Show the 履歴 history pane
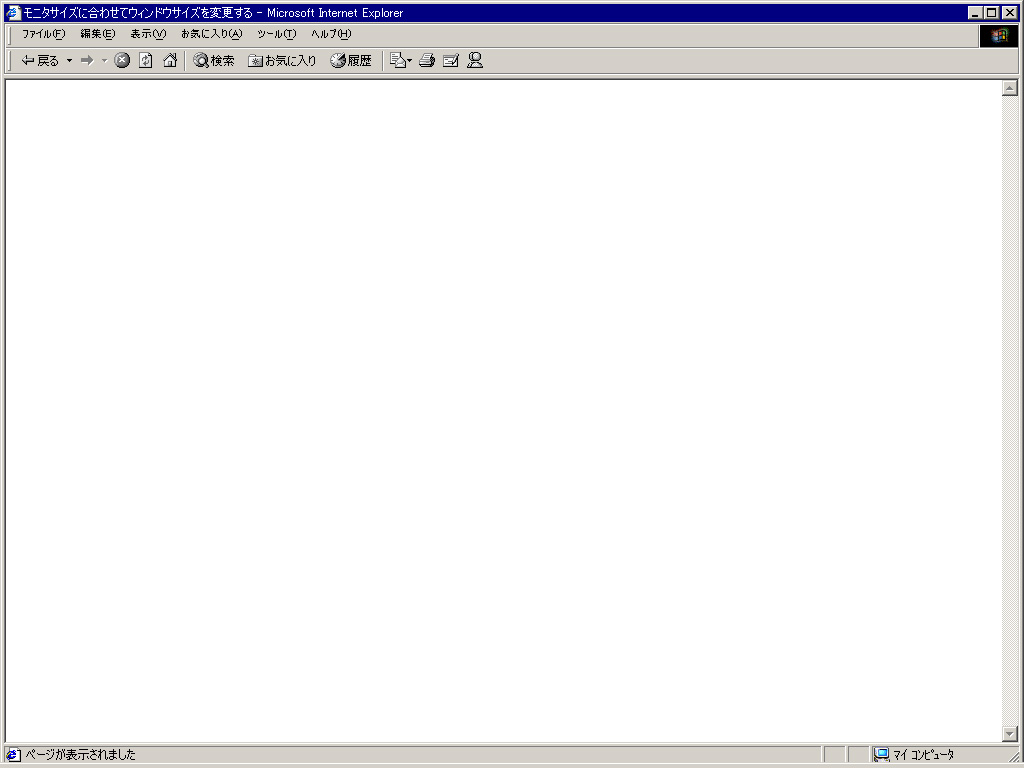The image size is (1024, 768). point(351,61)
